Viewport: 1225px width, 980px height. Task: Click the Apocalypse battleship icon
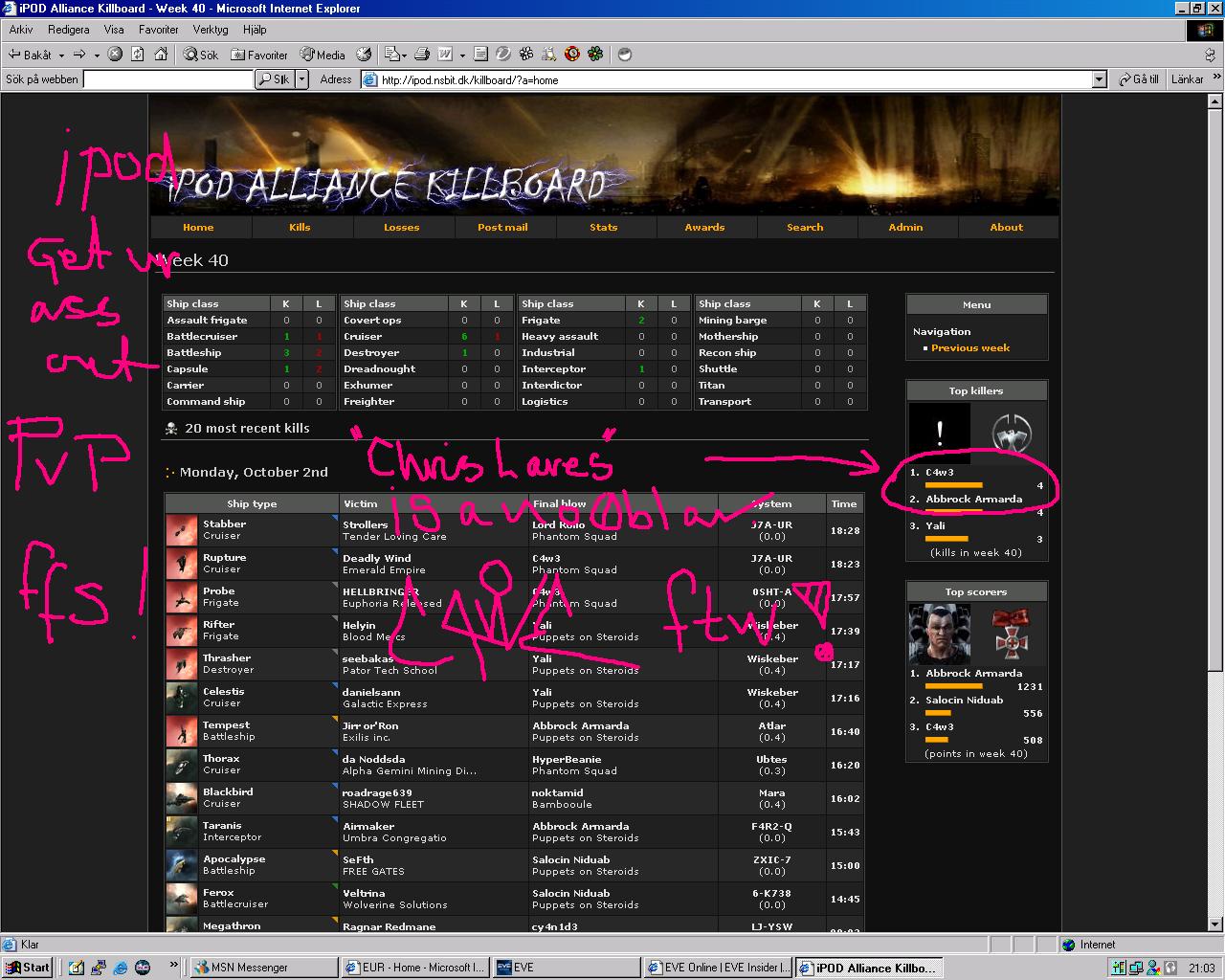pyautogui.click(x=182, y=865)
